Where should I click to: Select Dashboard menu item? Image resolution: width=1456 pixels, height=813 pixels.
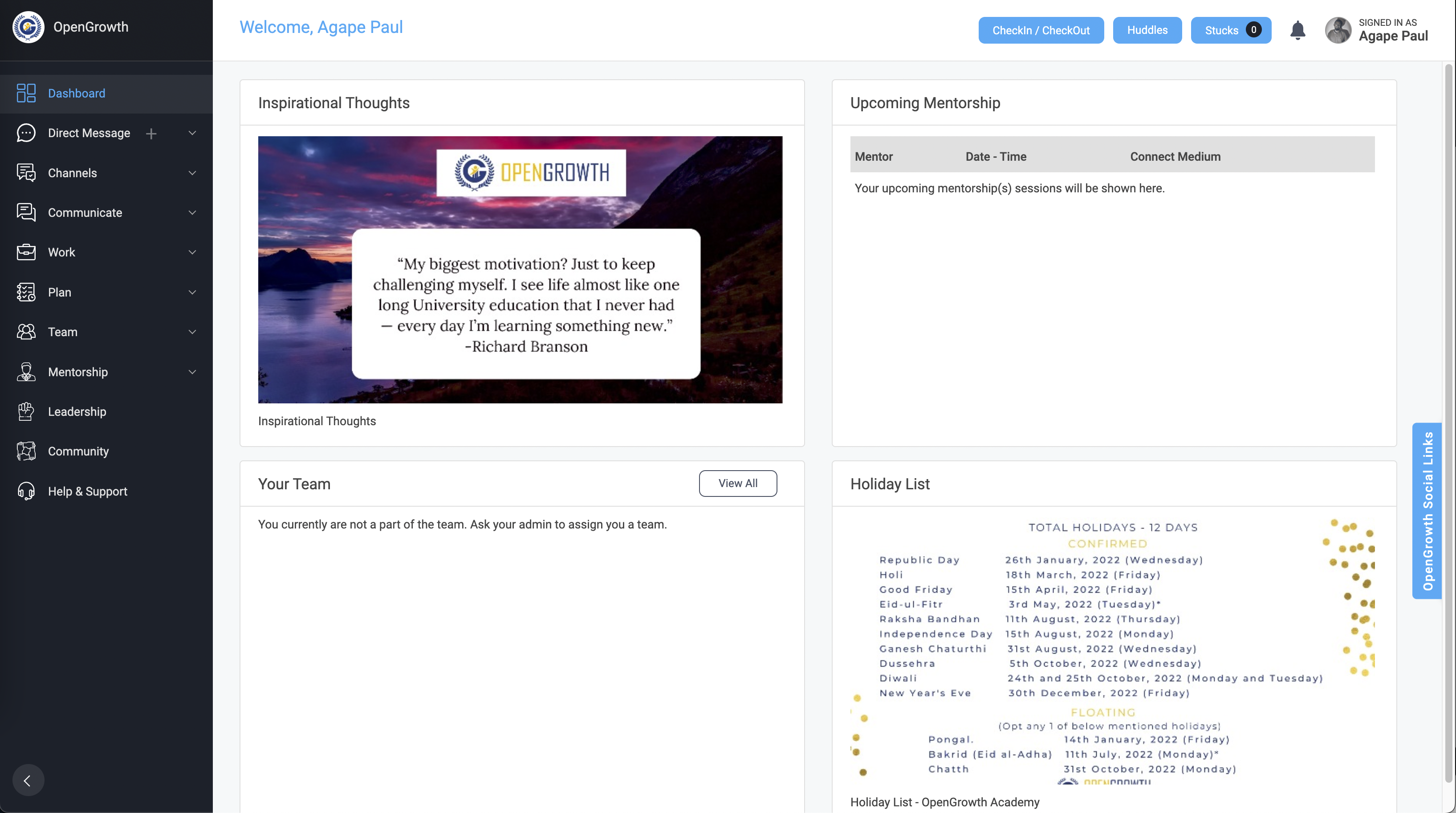106,93
